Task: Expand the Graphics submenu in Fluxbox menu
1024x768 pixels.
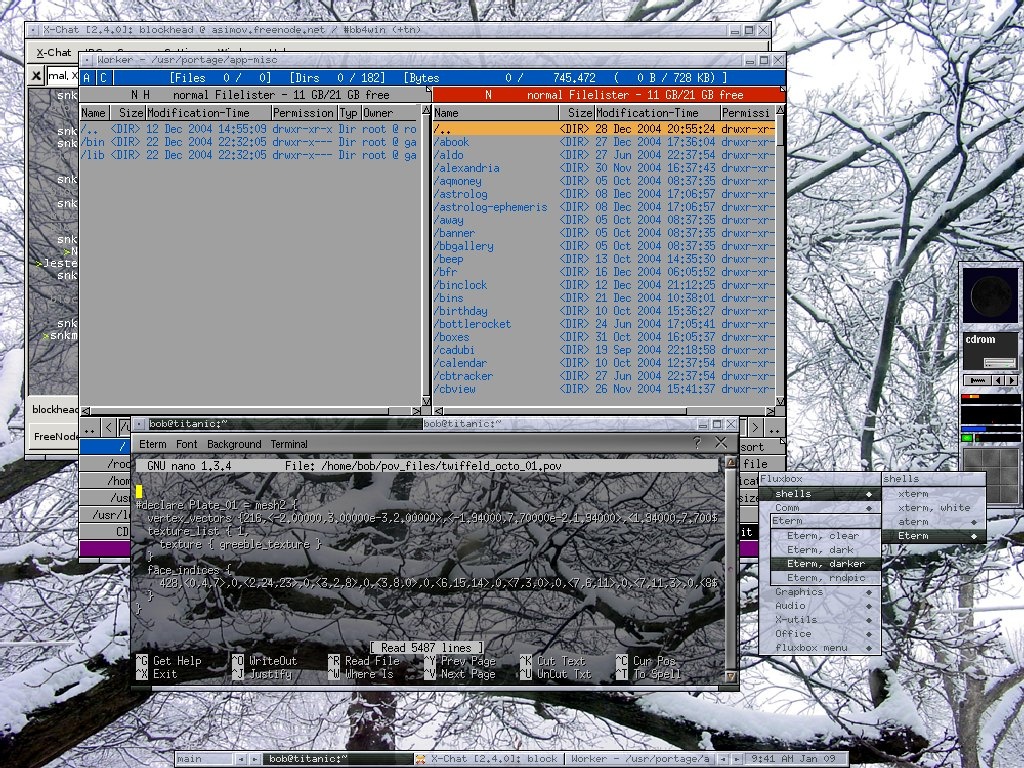Action: [x=820, y=592]
